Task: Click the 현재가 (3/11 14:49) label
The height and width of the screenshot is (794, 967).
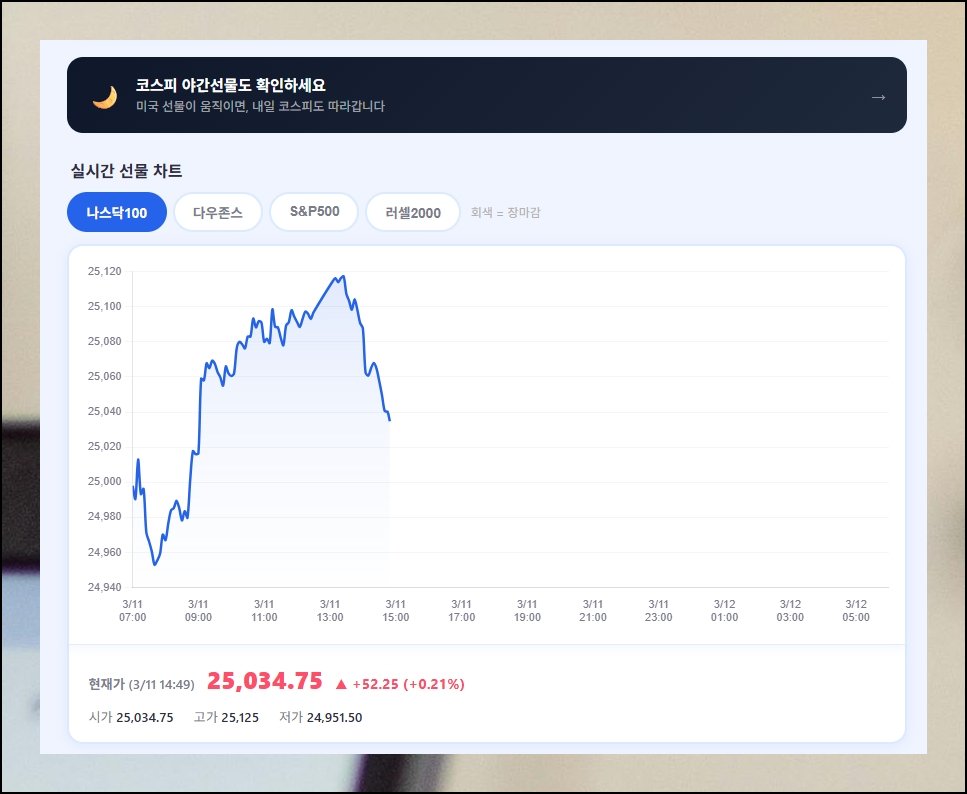Action: coord(141,684)
